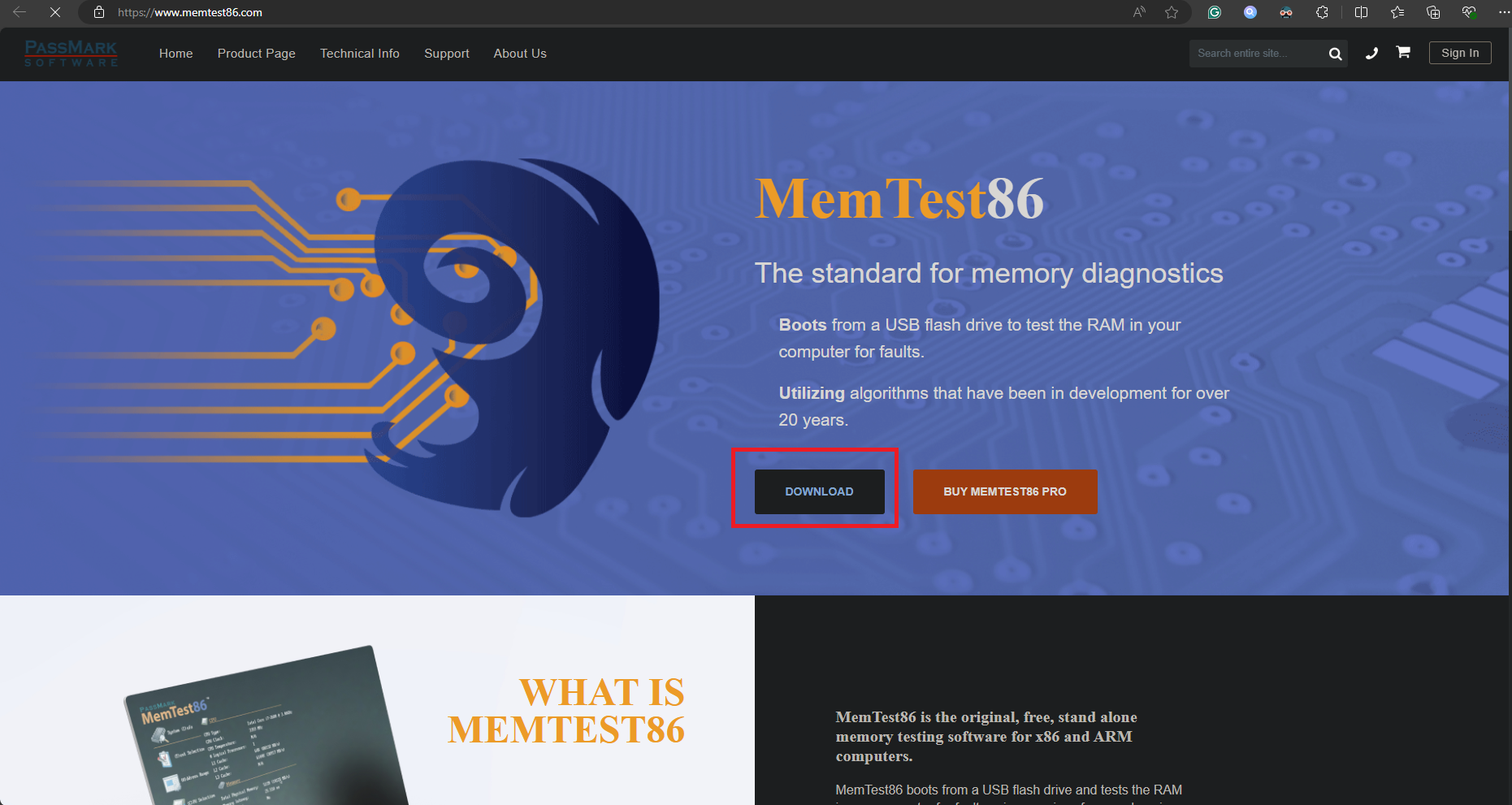Open the Product Page menu
Image resolution: width=1512 pixels, height=805 pixels.
tap(257, 54)
